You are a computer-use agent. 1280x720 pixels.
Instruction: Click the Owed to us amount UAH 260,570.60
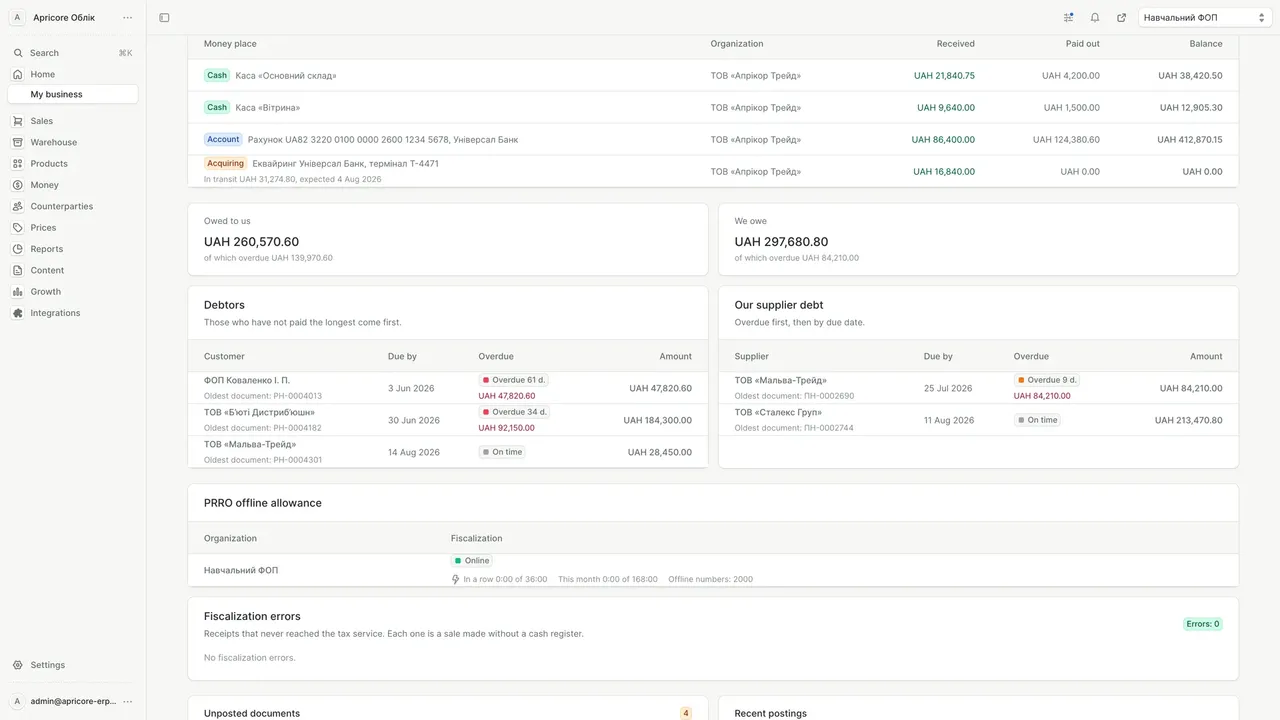[251, 242]
